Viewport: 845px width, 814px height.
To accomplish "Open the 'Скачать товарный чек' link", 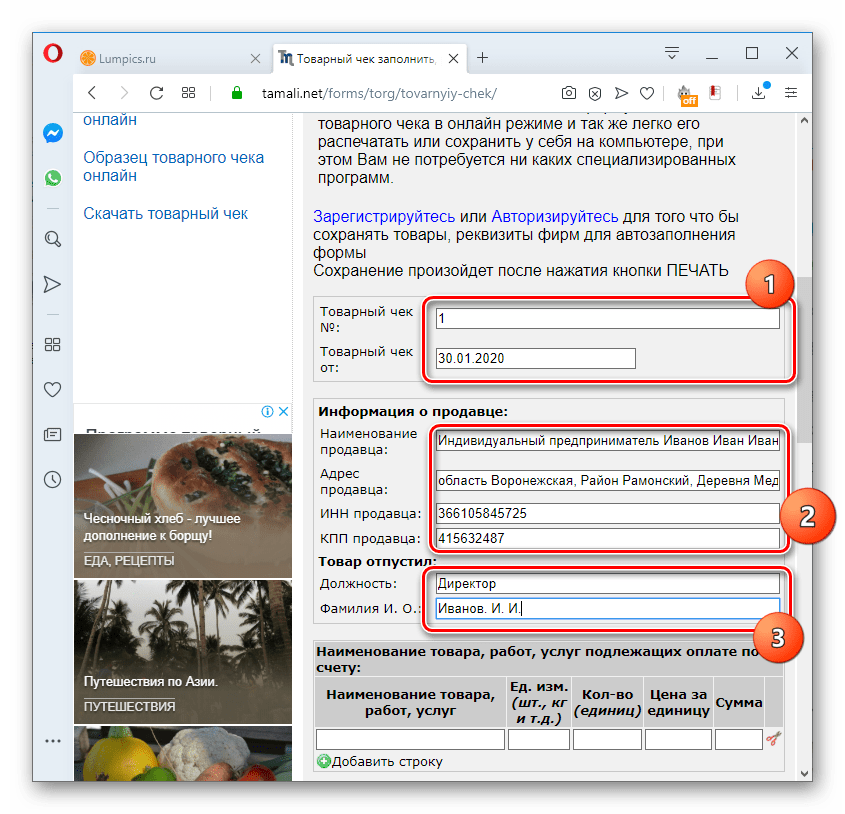I will [166, 213].
